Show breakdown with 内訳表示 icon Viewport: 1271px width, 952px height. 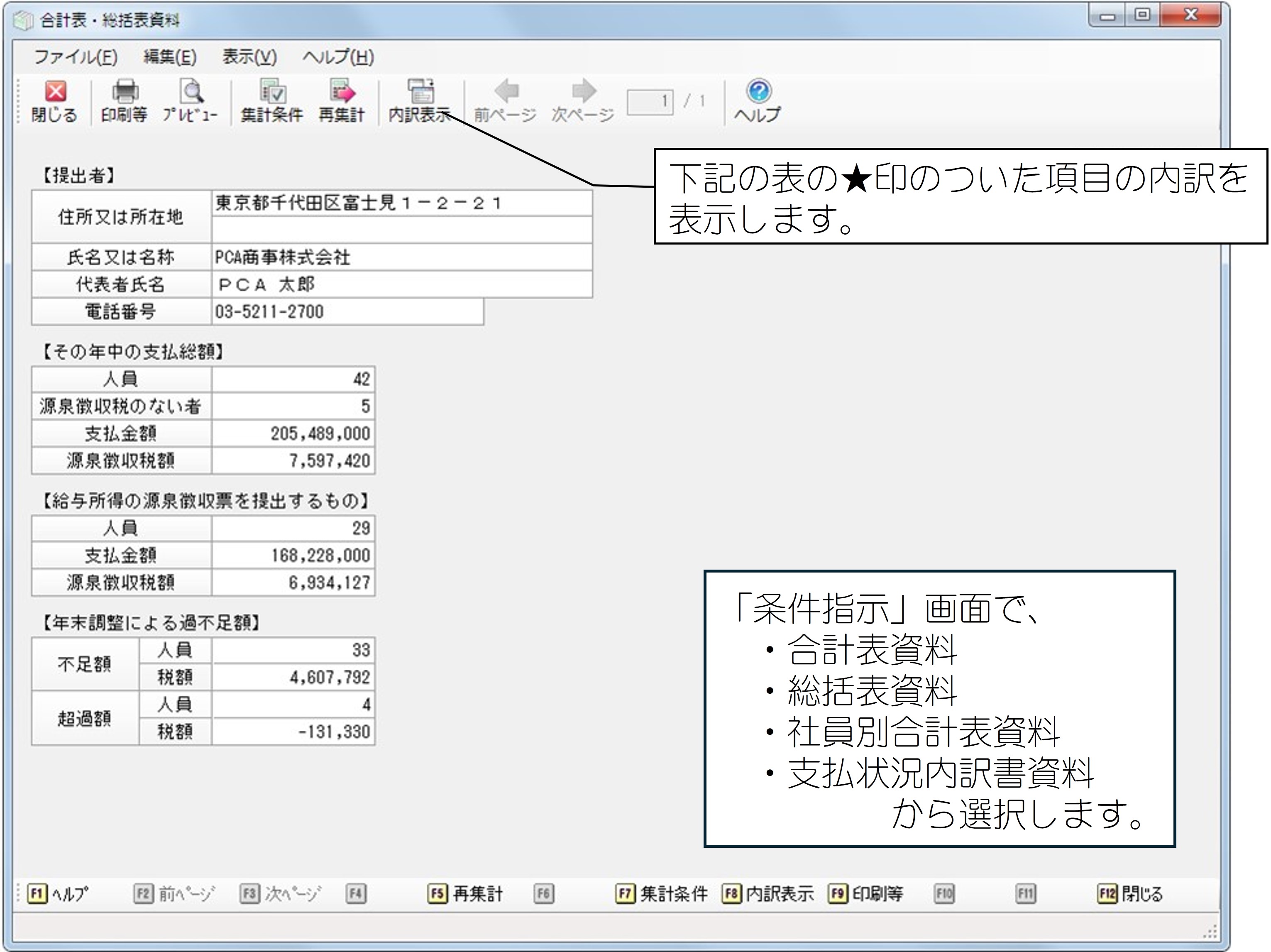click(x=420, y=92)
